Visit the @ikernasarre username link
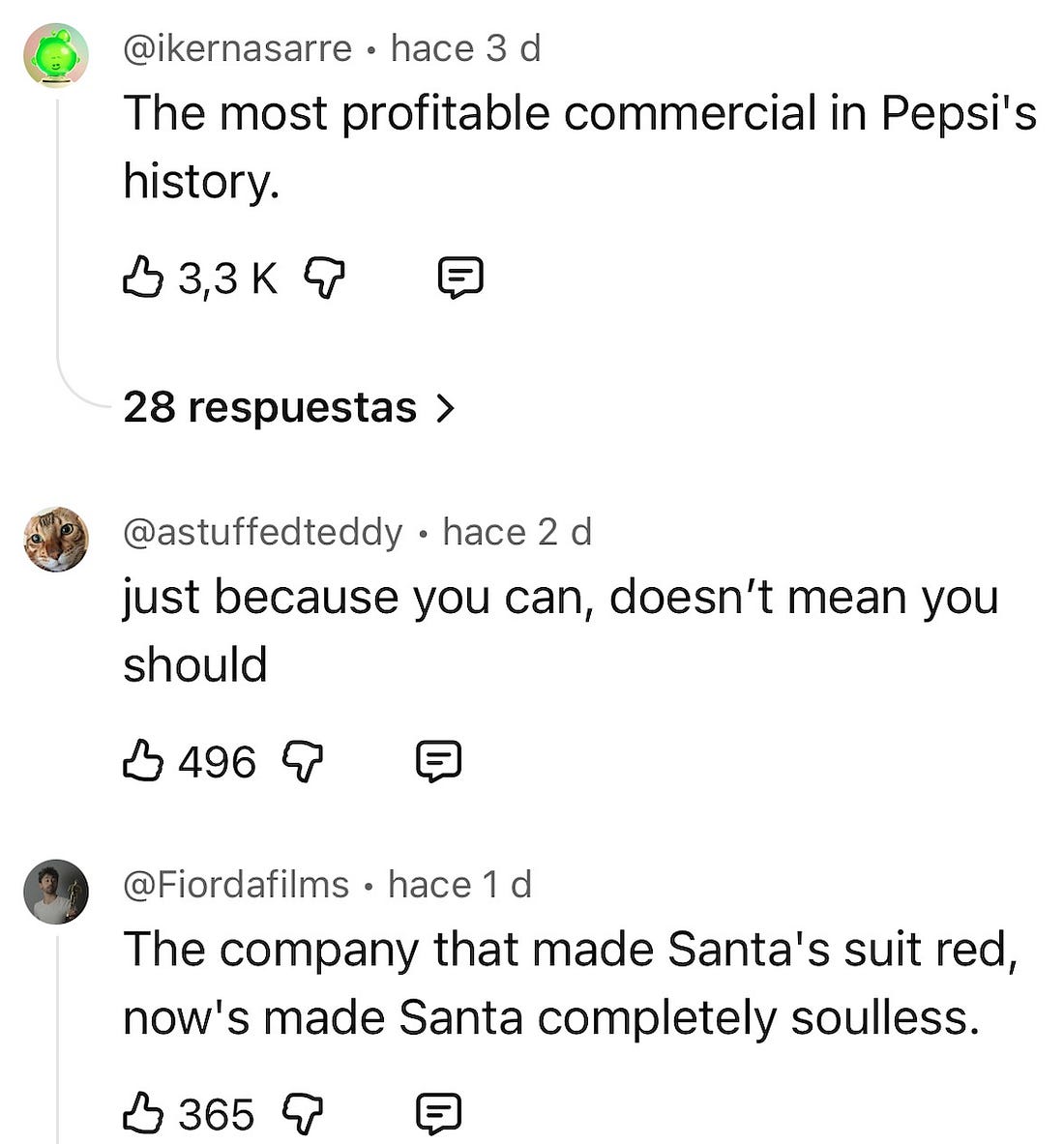The height and width of the screenshot is (1144, 1064). 238,49
